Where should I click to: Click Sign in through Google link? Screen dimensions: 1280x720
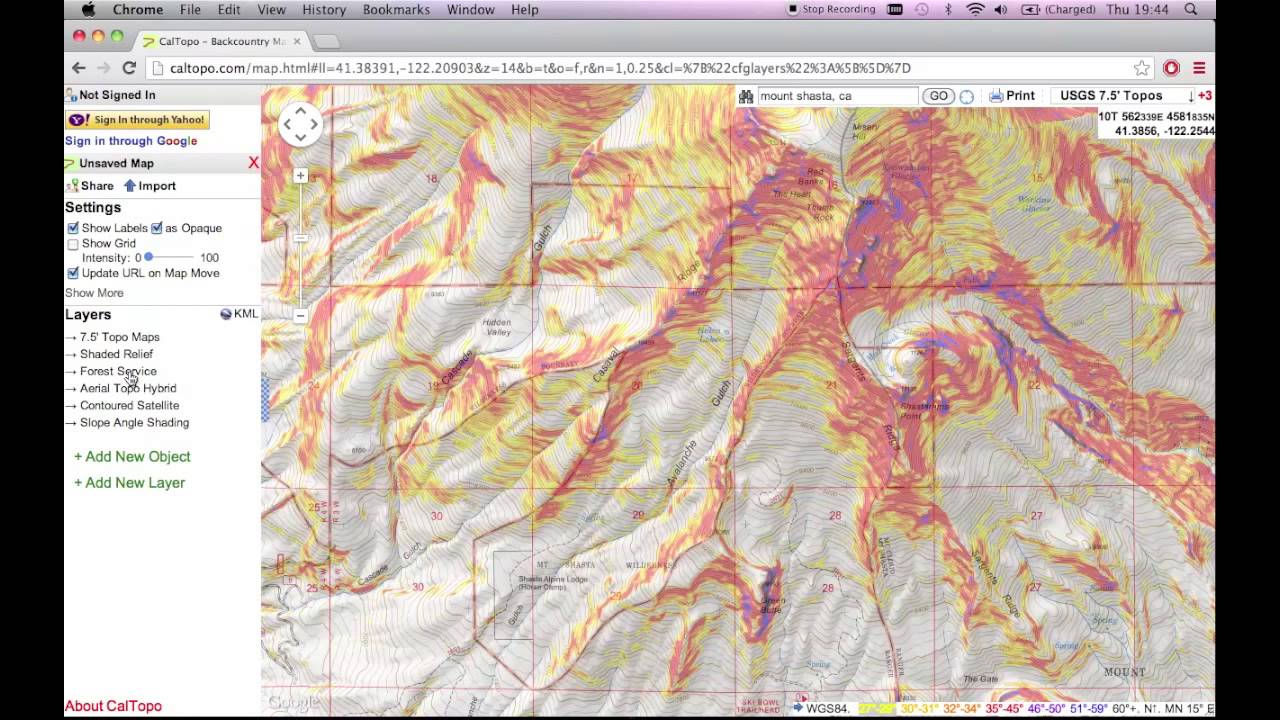[131, 141]
